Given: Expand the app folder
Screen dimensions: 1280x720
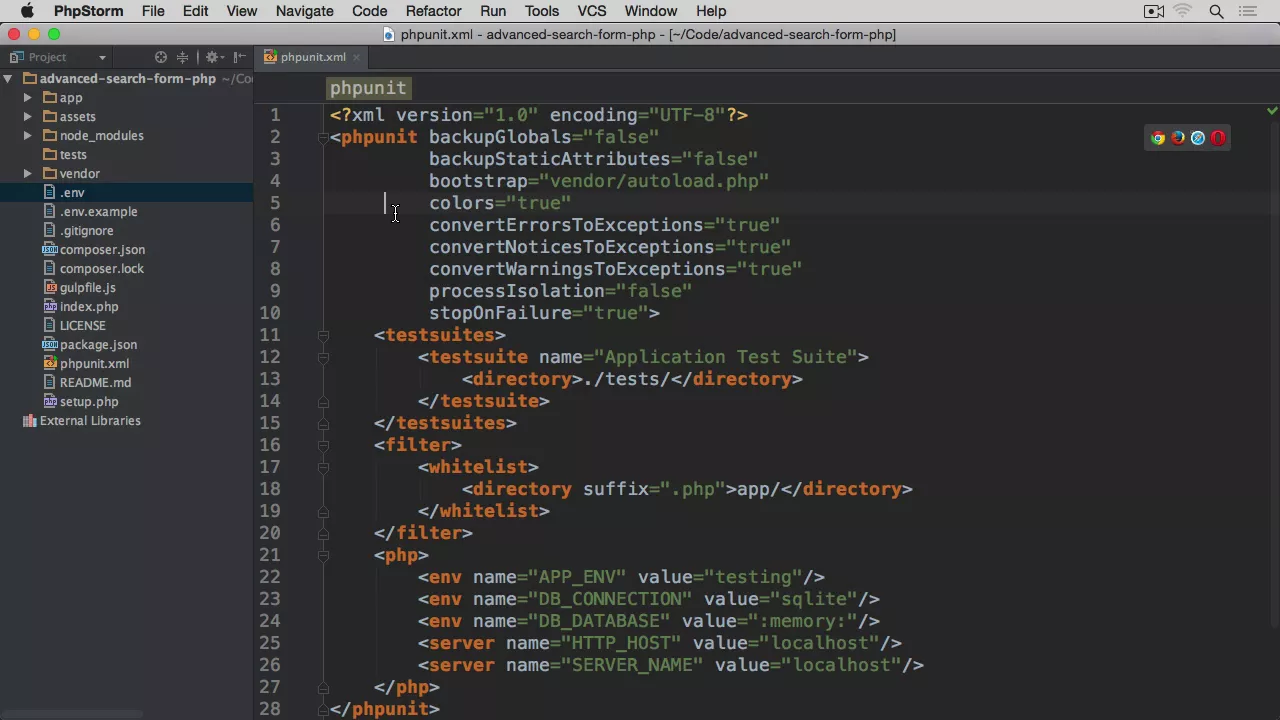Looking at the screenshot, I should point(28,98).
